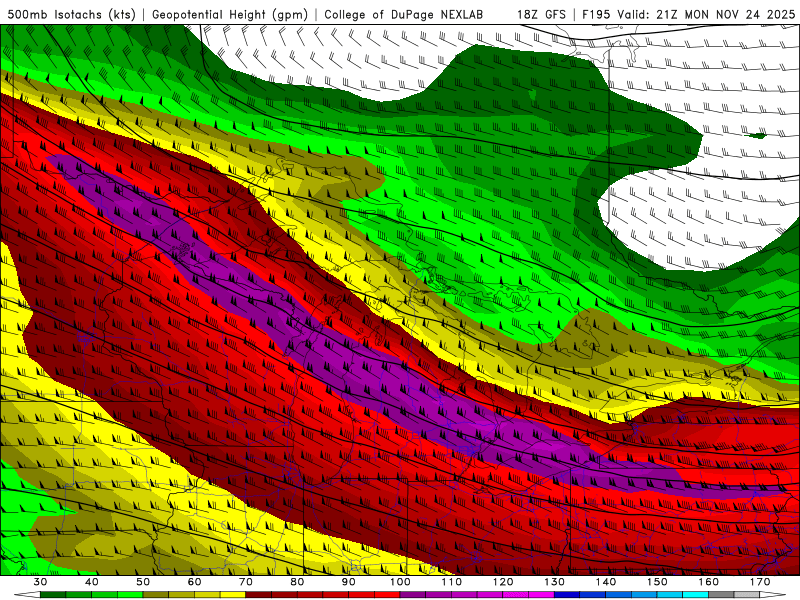This screenshot has height=600, width=800.
Task: Click the legend value '130'
Action: (555, 582)
